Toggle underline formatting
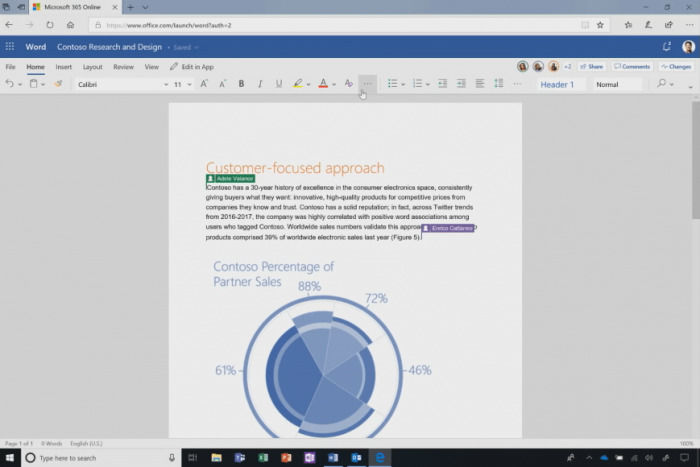Image resolution: width=700 pixels, height=467 pixels. pos(278,84)
